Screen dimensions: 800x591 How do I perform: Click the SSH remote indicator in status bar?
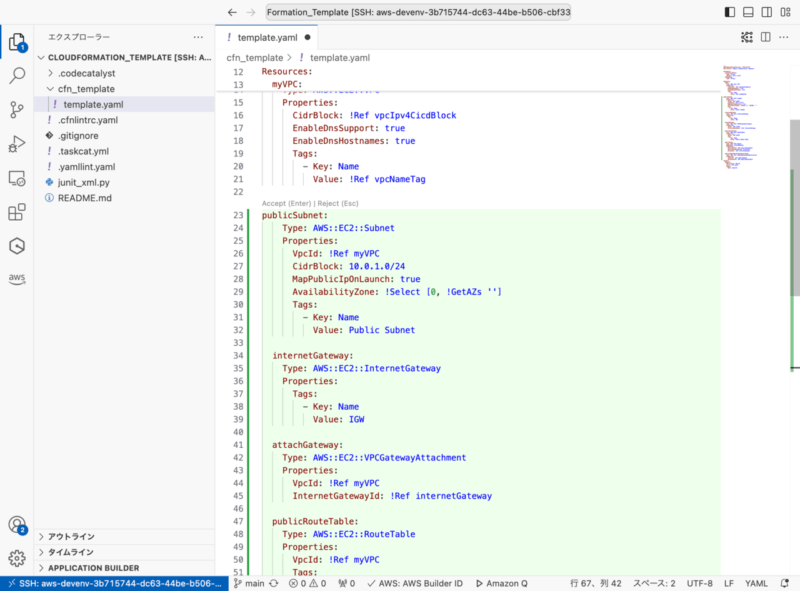coord(114,583)
